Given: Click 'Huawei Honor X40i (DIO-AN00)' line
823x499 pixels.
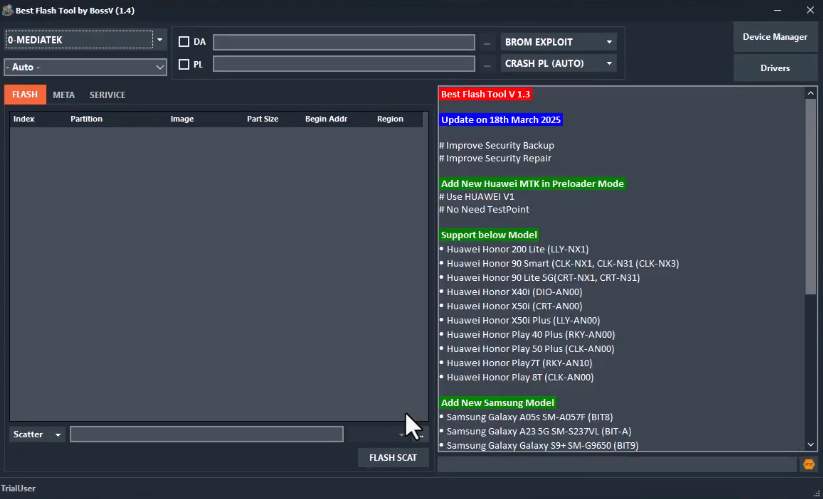Looking at the screenshot, I should pos(511,292).
